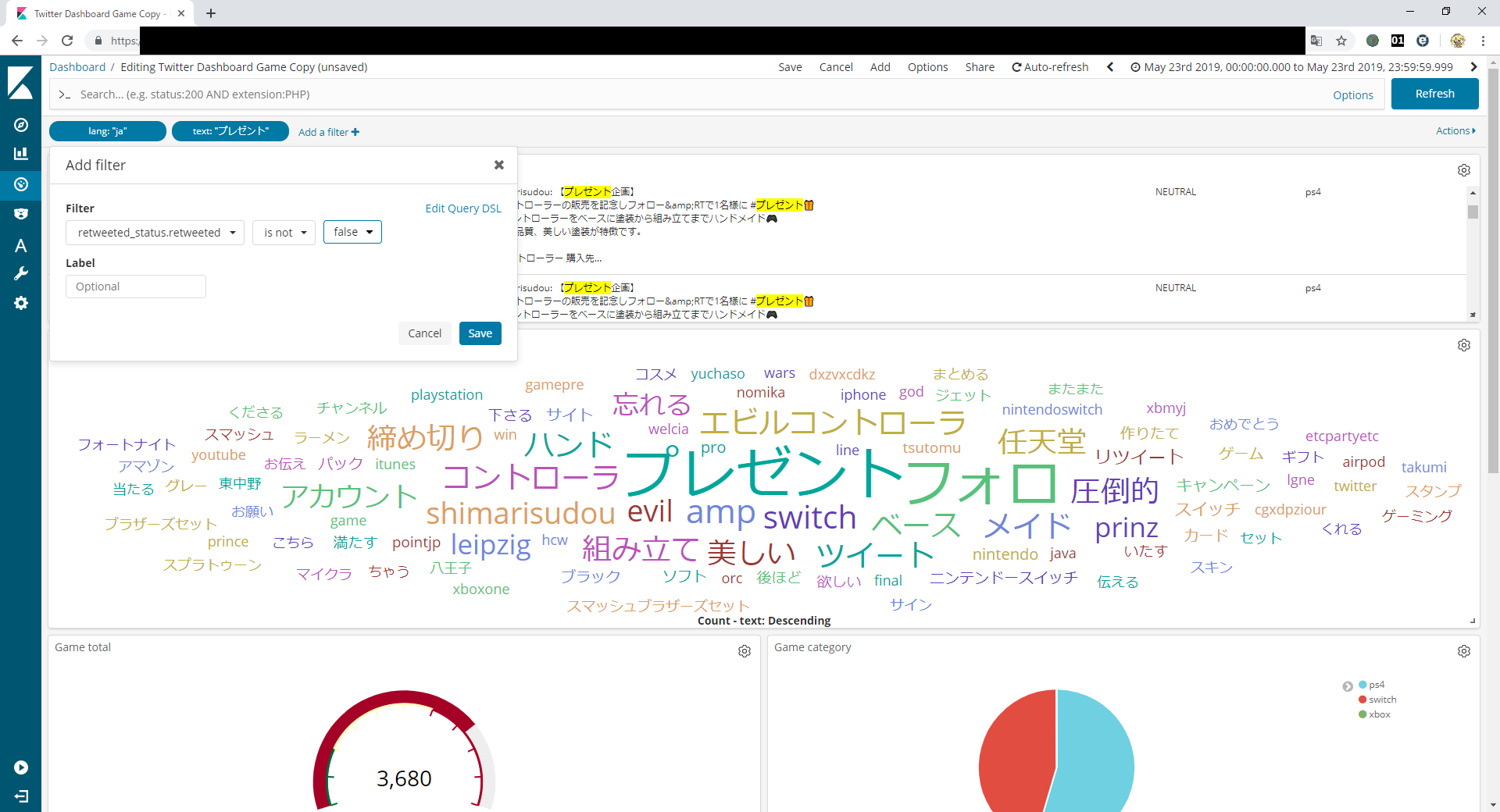Open Management from the gear sidebar icon
The image size is (1500, 812).
click(21, 303)
